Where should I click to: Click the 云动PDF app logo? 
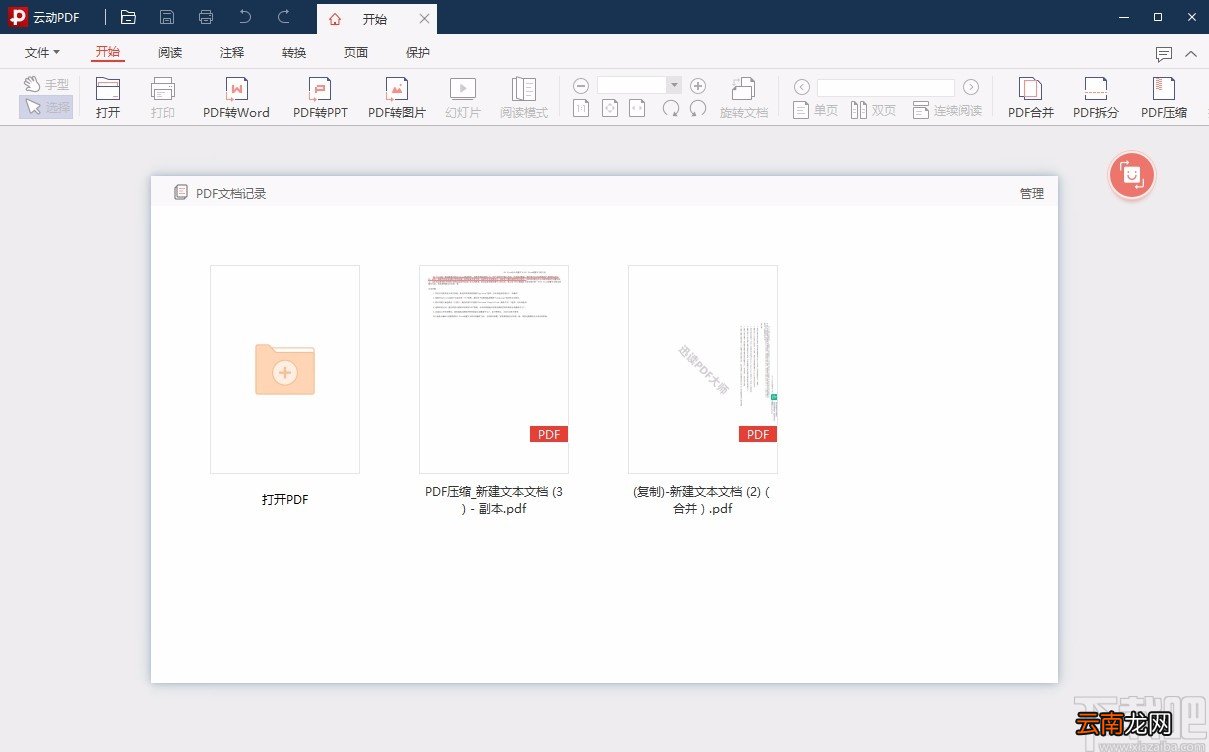(x=18, y=17)
